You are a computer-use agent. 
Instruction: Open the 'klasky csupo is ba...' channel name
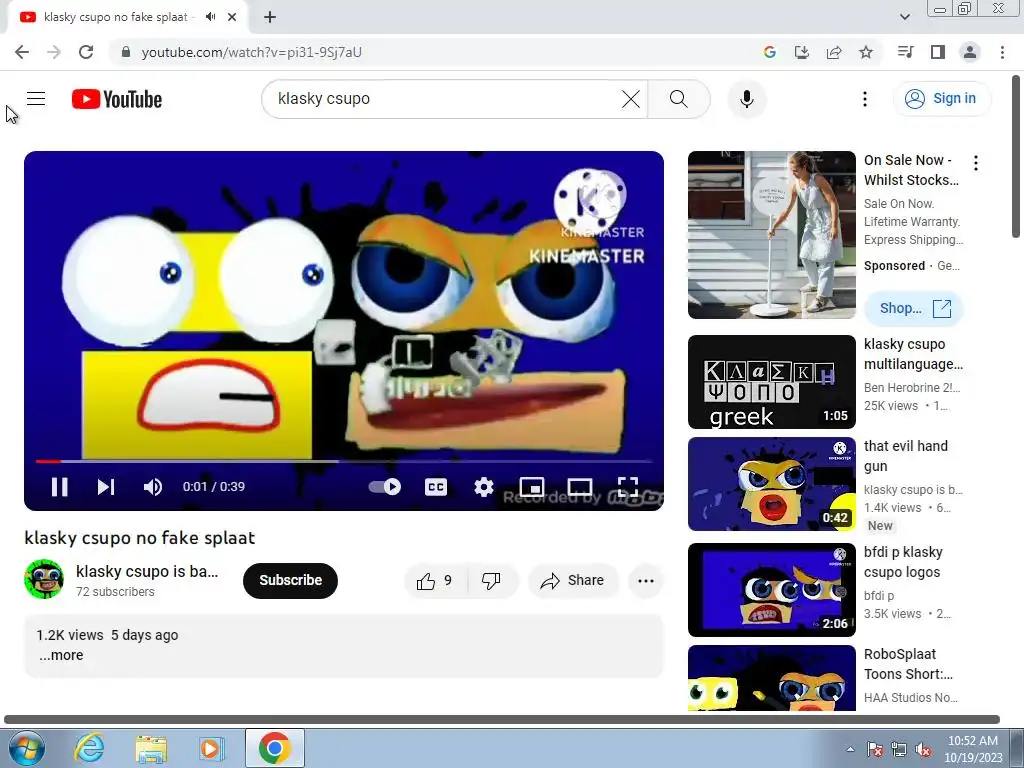[147, 571]
